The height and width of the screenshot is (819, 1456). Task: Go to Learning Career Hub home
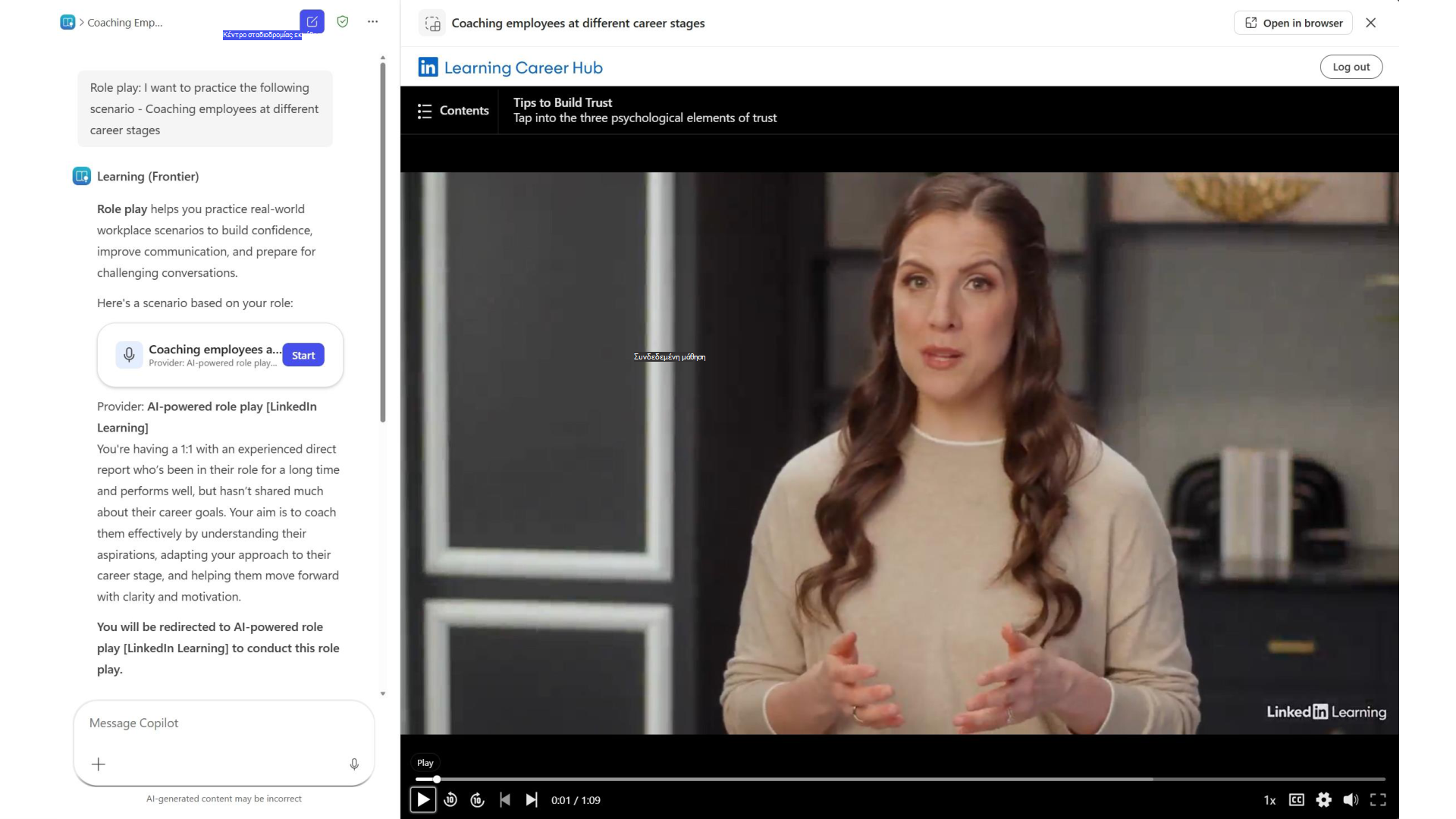click(523, 67)
